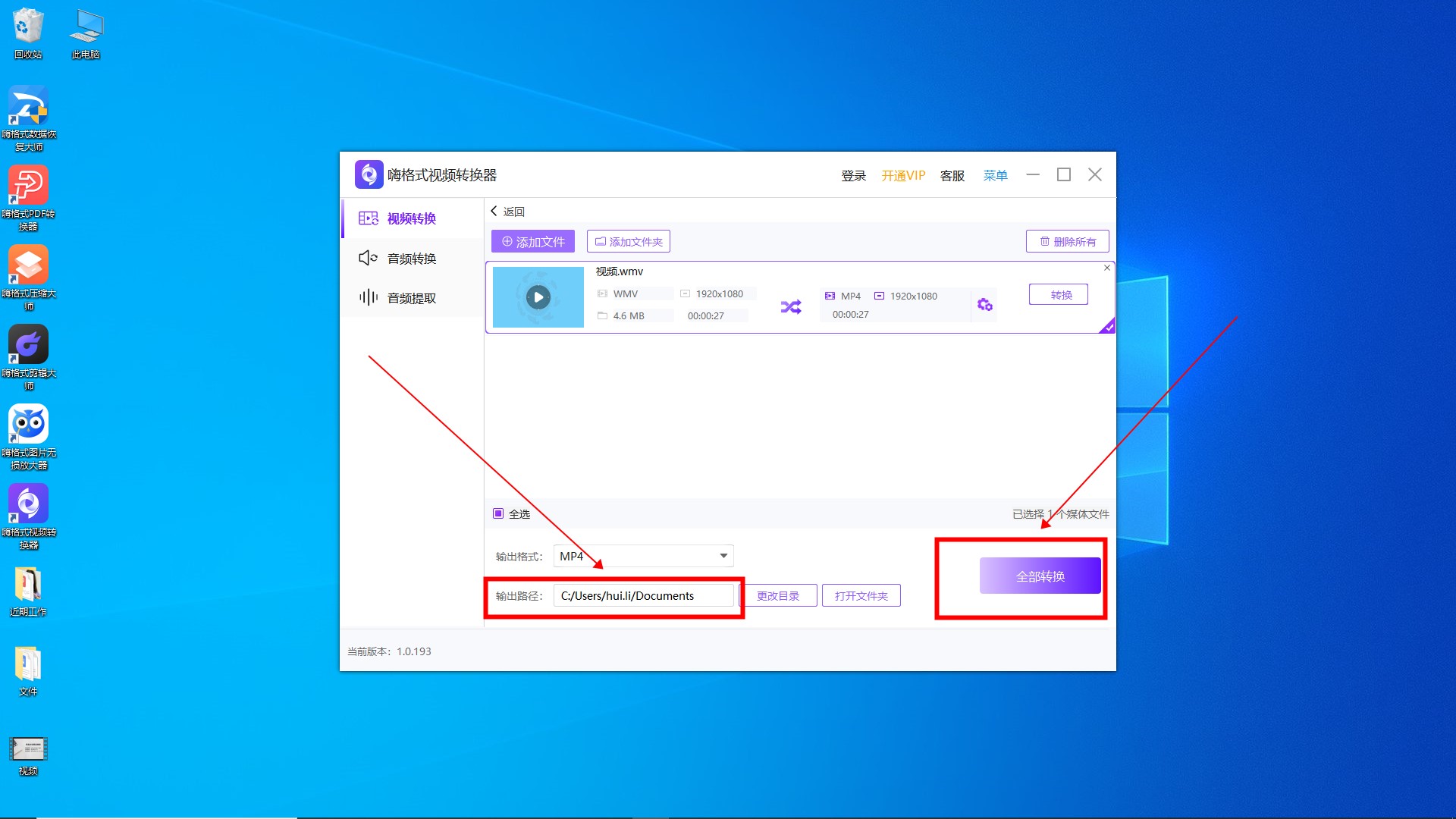This screenshot has width=1456, height=819.
Task: Click the shuffle convert arrows icon
Action: [790, 307]
